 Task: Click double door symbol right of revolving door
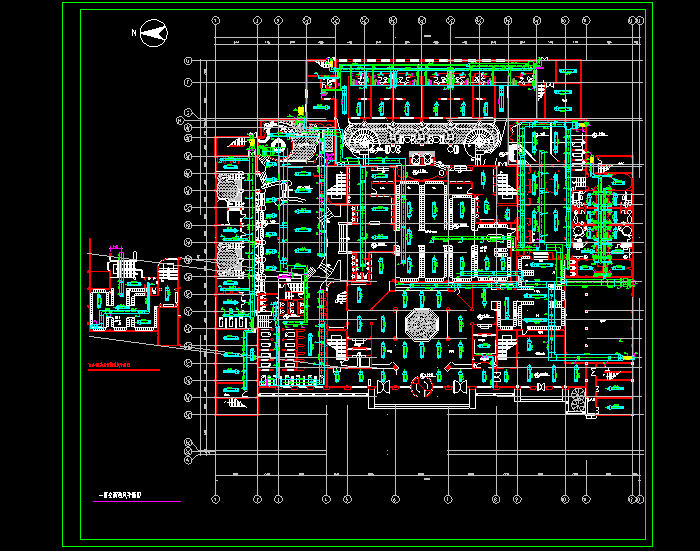tap(460, 386)
